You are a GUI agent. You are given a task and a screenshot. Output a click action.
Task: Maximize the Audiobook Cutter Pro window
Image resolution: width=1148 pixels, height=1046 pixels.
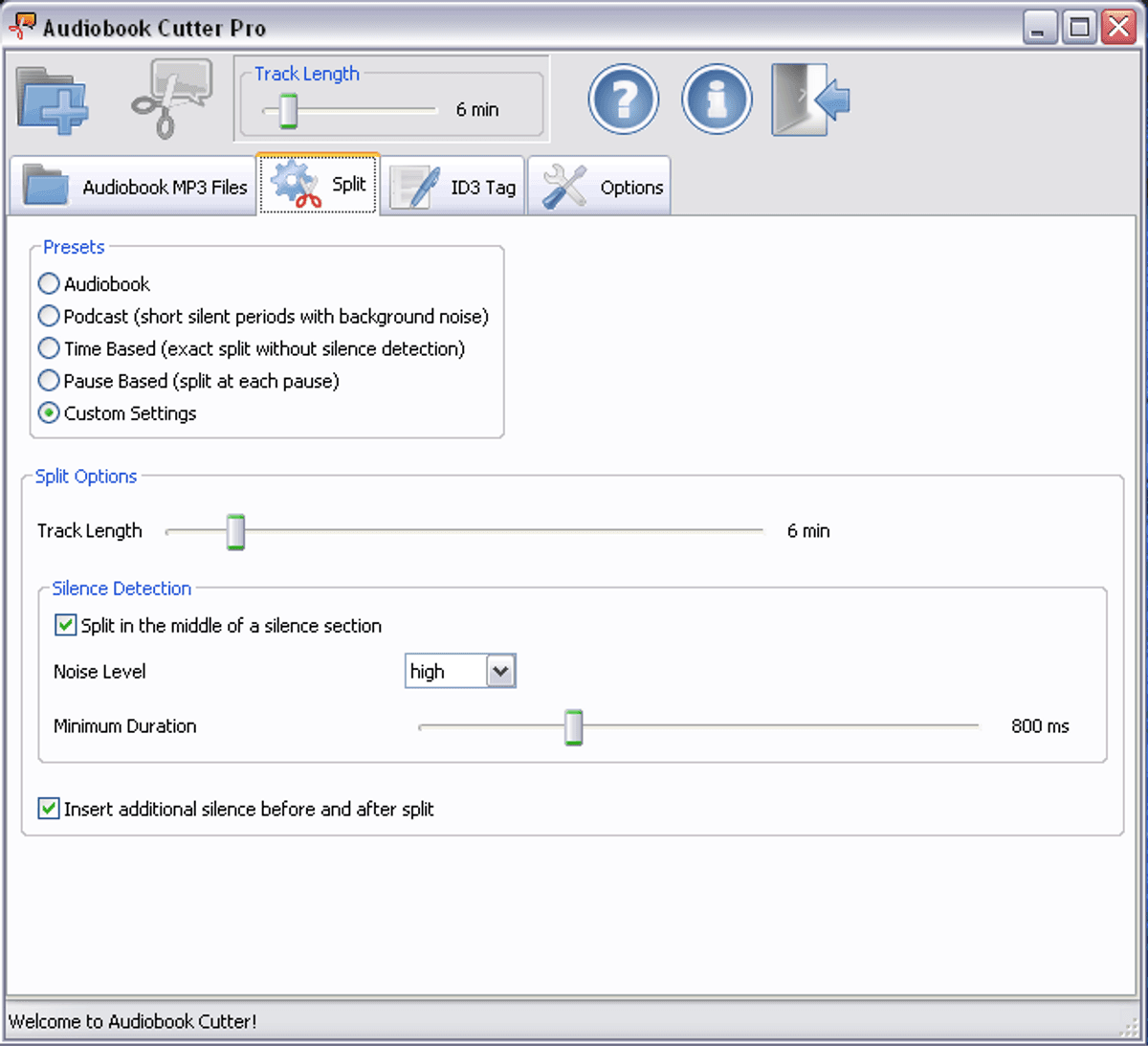click(1079, 27)
